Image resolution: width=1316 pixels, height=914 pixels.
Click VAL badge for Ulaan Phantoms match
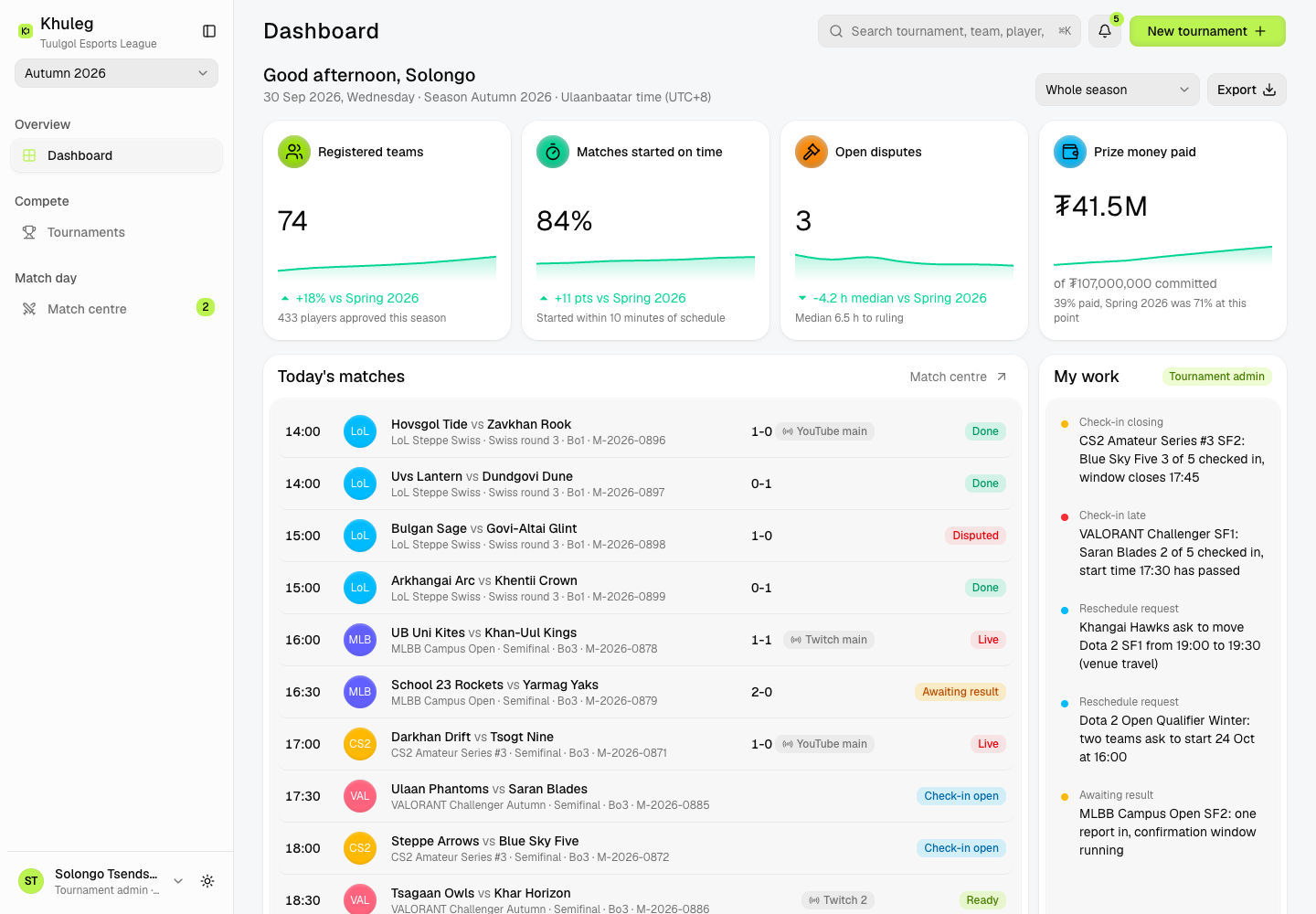pyautogui.click(x=360, y=796)
